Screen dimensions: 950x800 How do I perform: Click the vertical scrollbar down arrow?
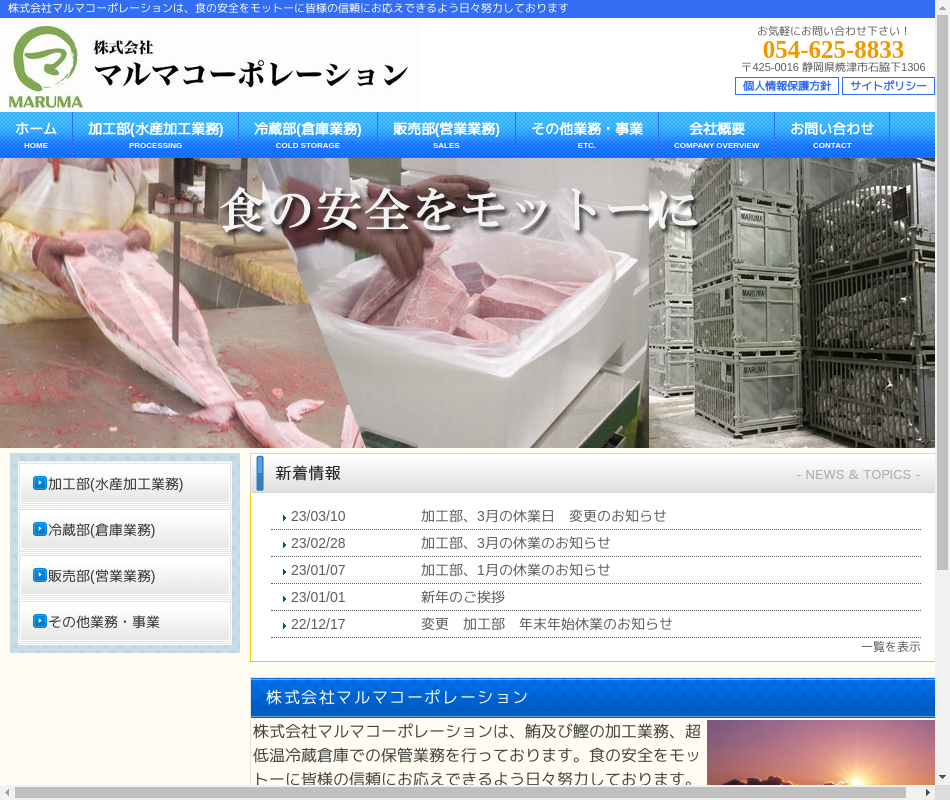point(942,777)
